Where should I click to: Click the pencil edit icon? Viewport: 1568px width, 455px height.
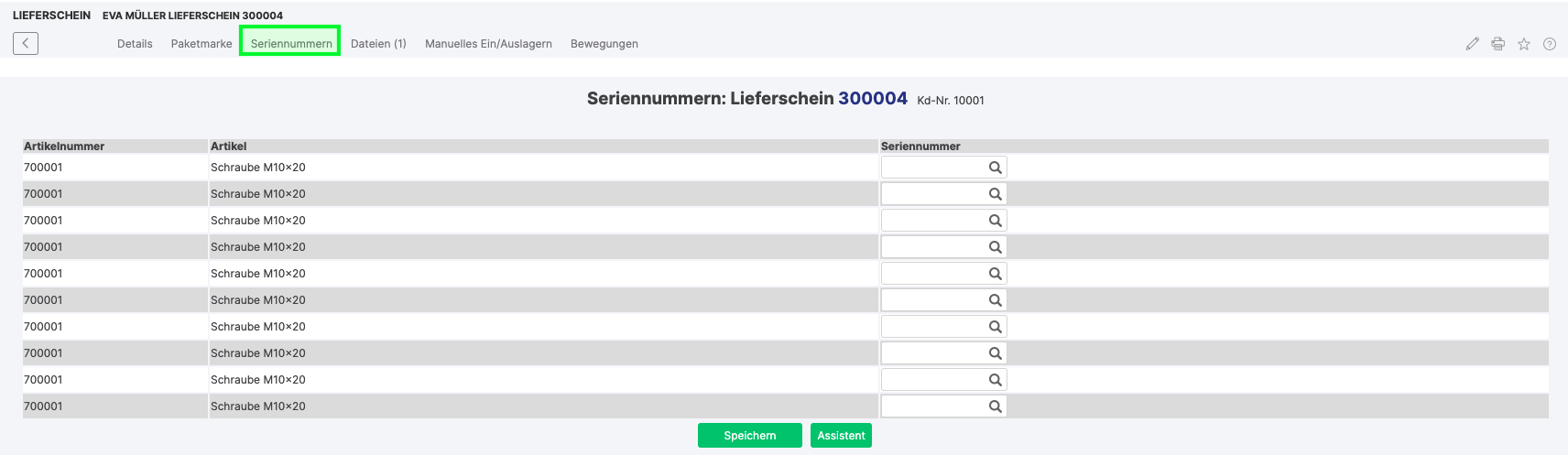pyautogui.click(x=1472, y=44)
